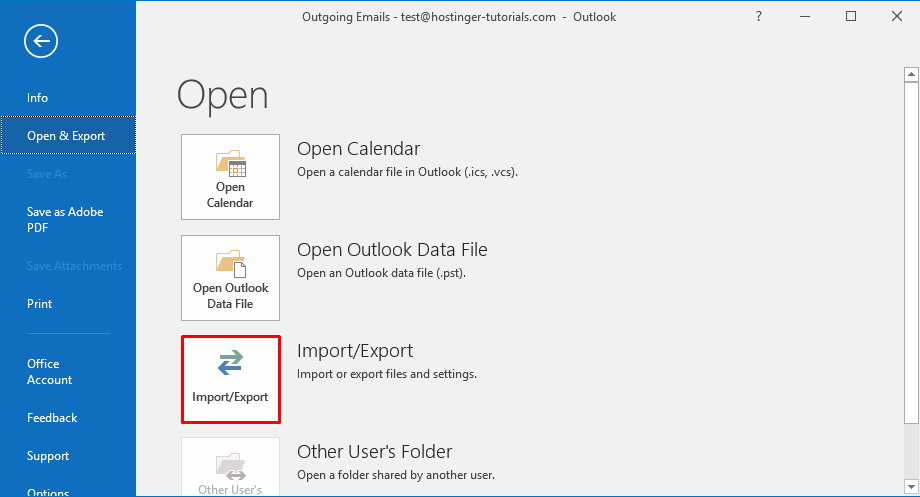Screen dimensions: 920x497
Task: Click the large Open page title
Action: tap(222, 95)
